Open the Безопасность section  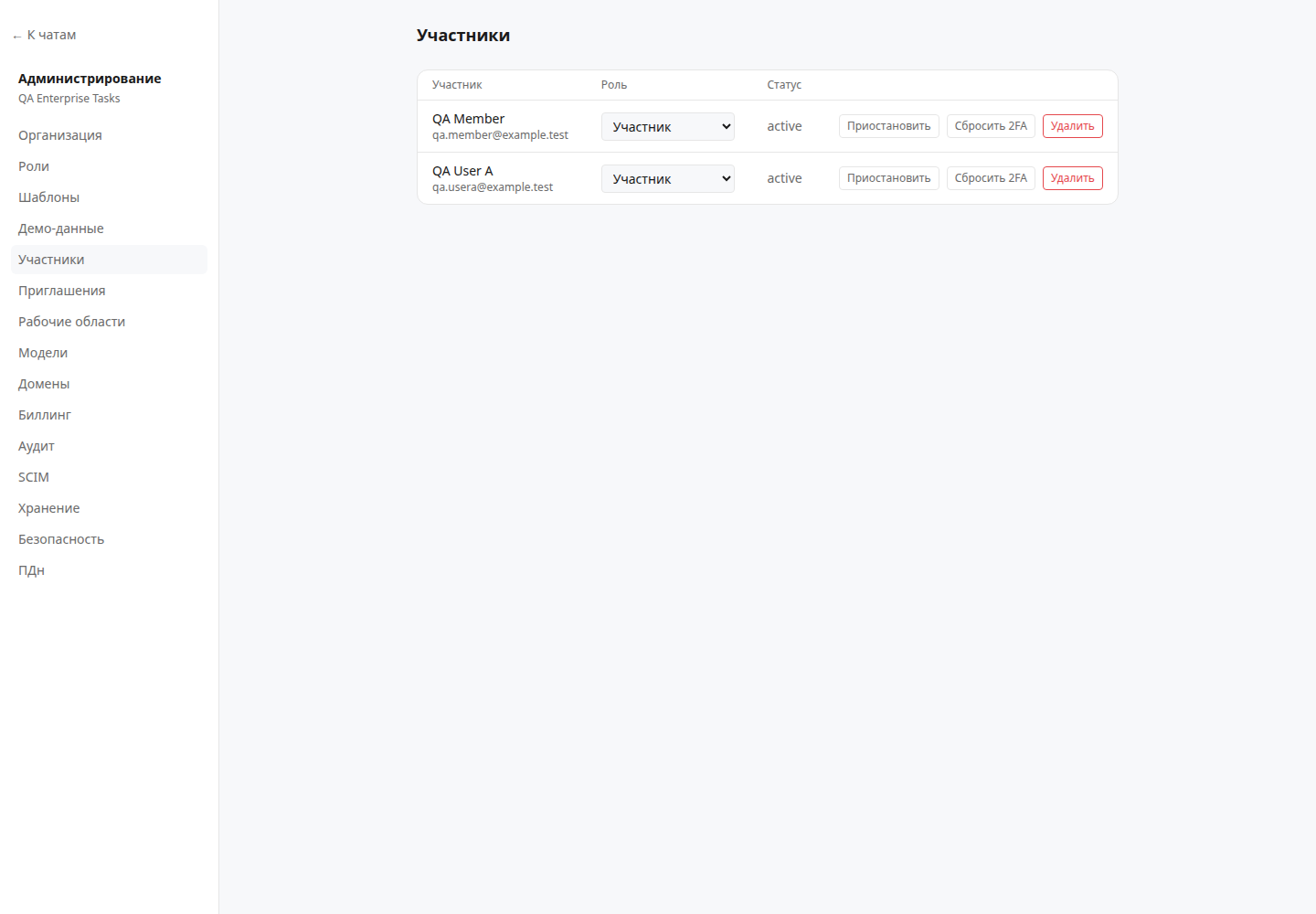[109, 539]
